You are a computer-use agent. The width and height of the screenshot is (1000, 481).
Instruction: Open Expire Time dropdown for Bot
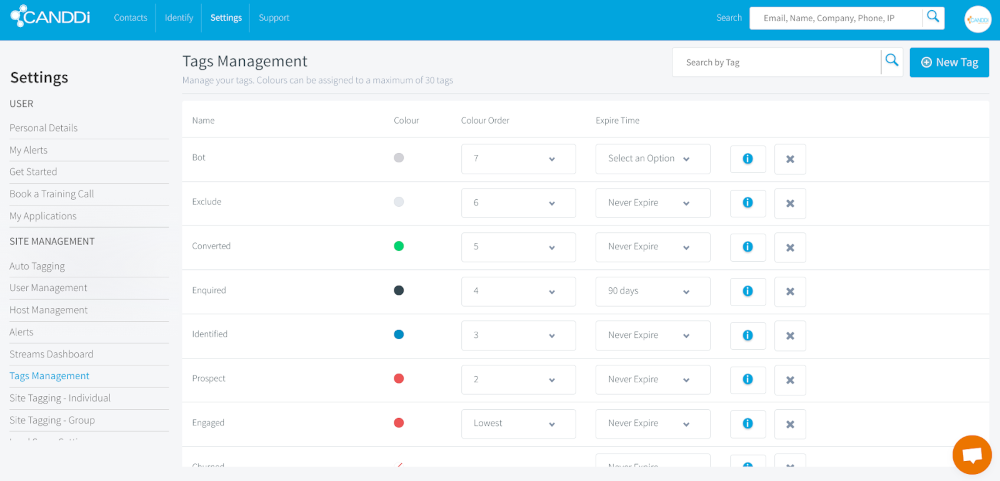(652, 159)
